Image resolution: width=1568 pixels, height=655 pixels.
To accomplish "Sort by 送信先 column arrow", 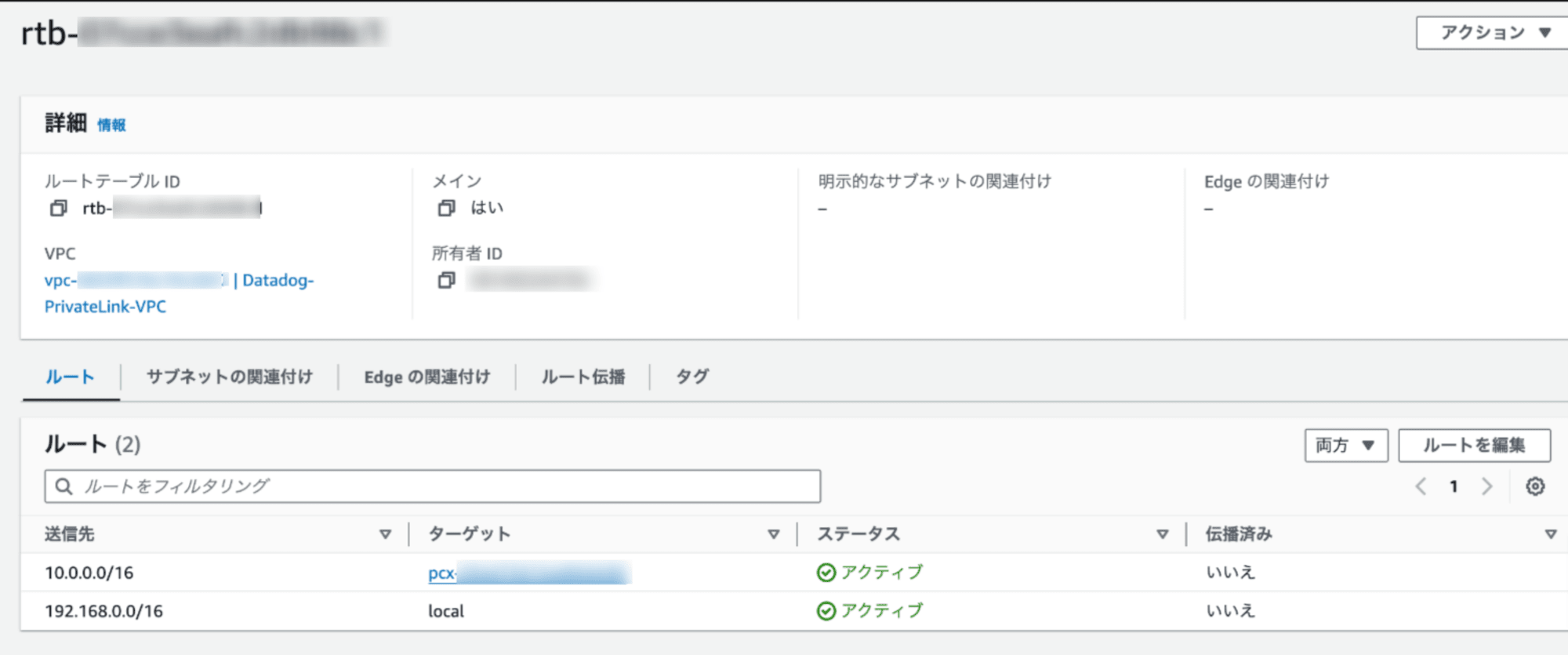I will [x=385, y=534].
